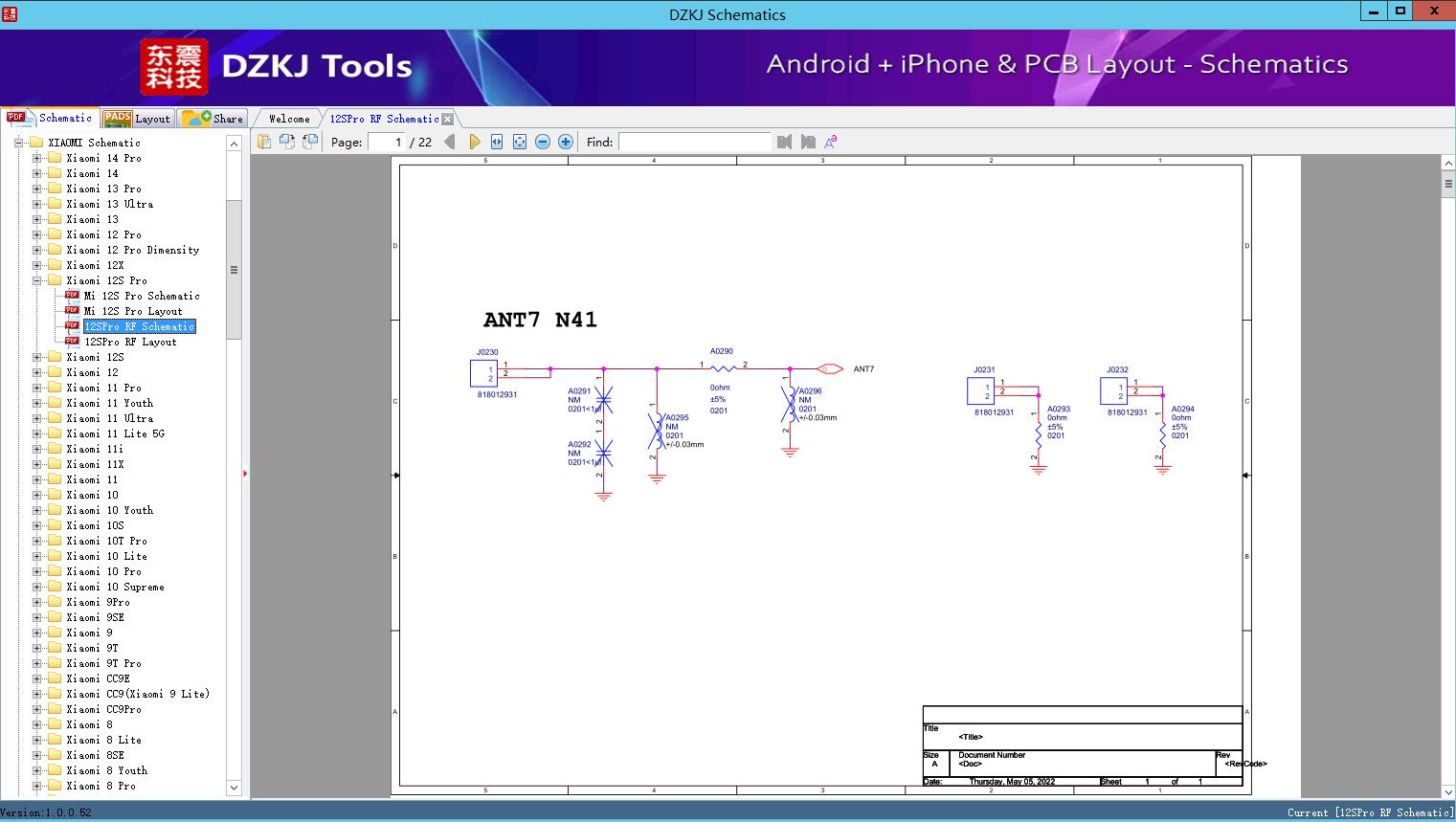
Task: Select the Xiaomi 10T Pro folder
Action: click(107, 541)
